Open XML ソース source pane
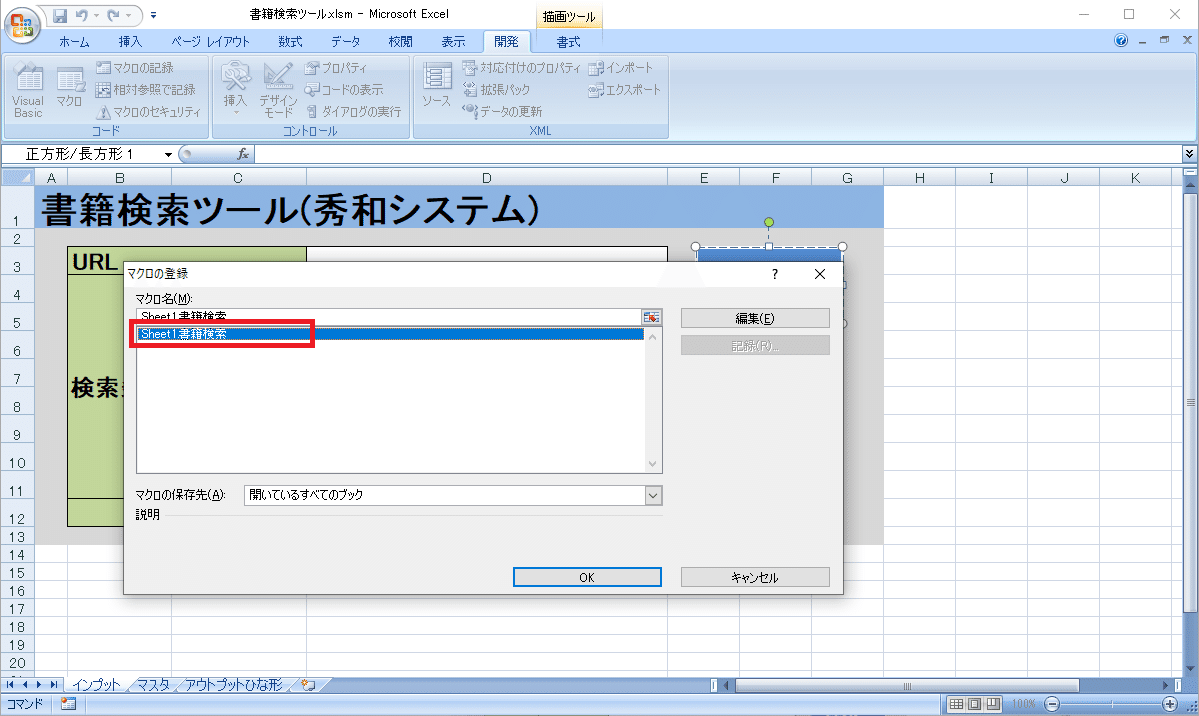The width and height of the screenshot is (1199, 716). (x=437, y=86)
